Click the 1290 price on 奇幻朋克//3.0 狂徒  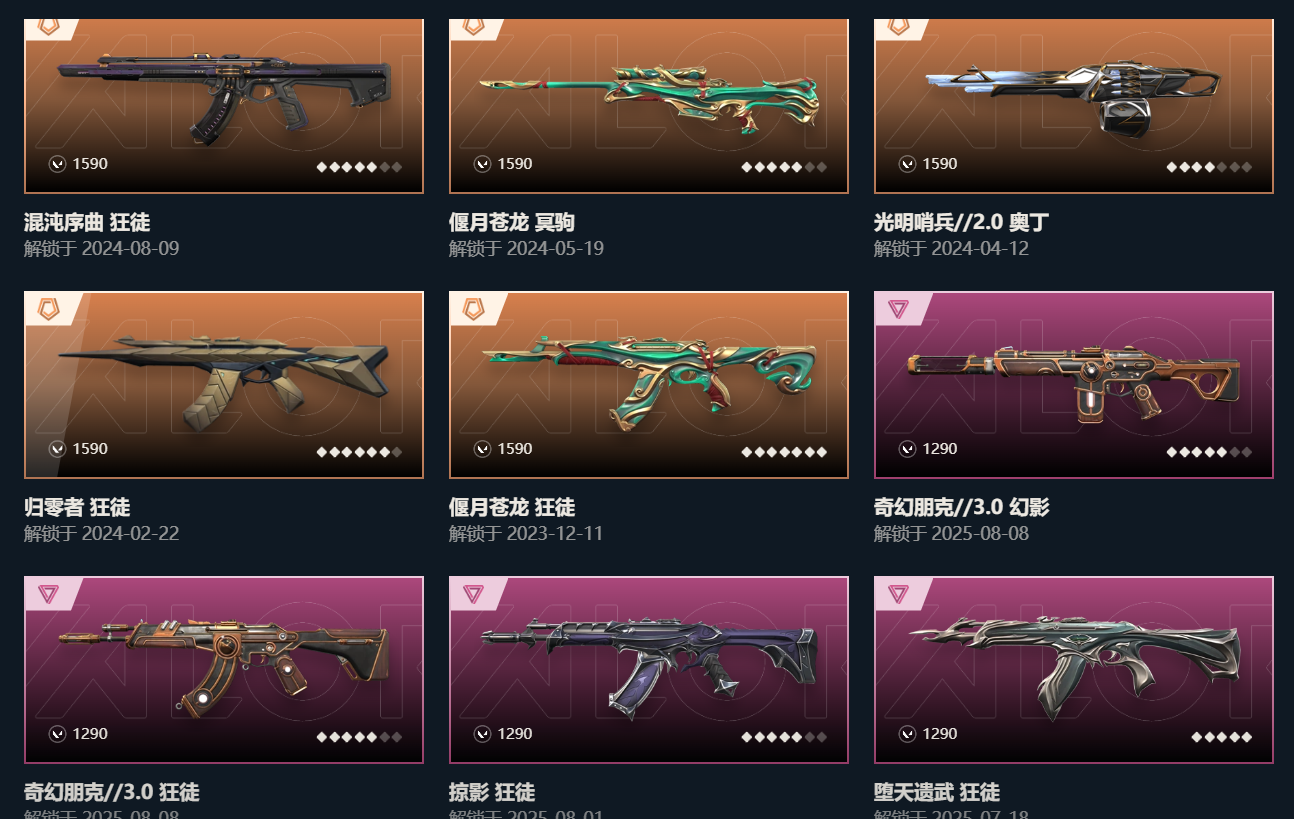[90, 734]
